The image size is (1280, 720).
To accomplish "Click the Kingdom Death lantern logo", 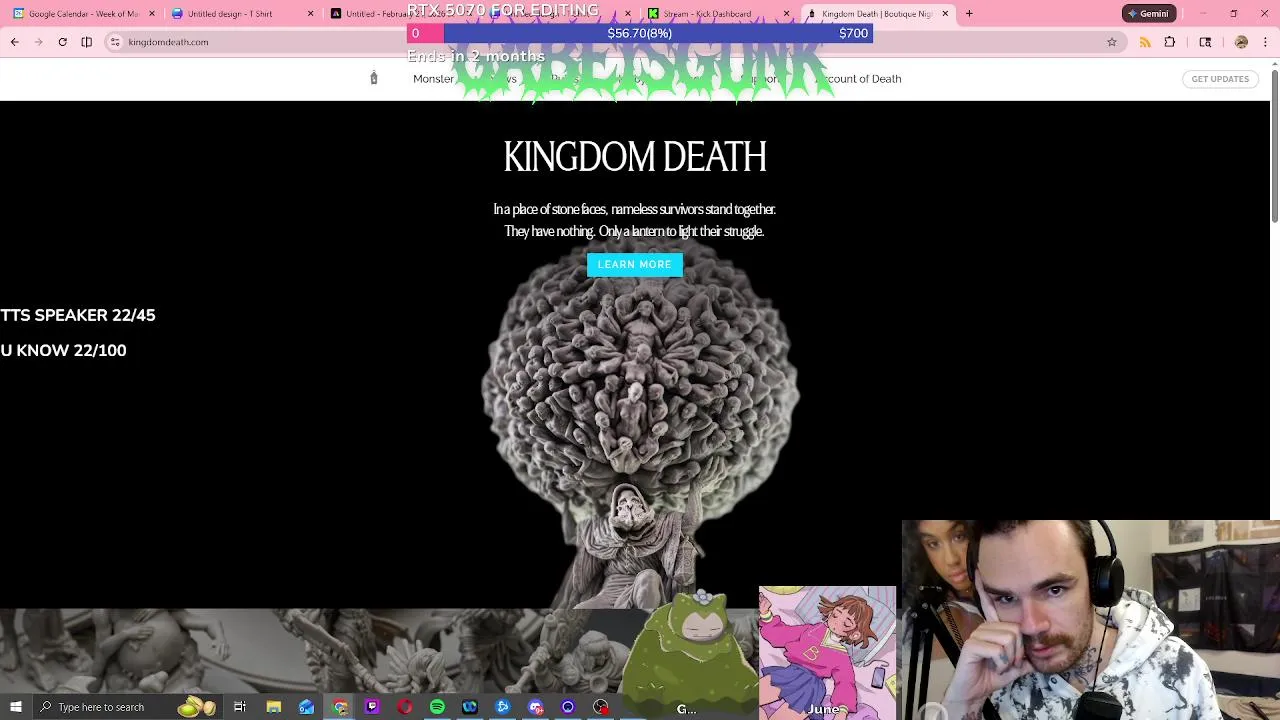I will tap(374, 78).
